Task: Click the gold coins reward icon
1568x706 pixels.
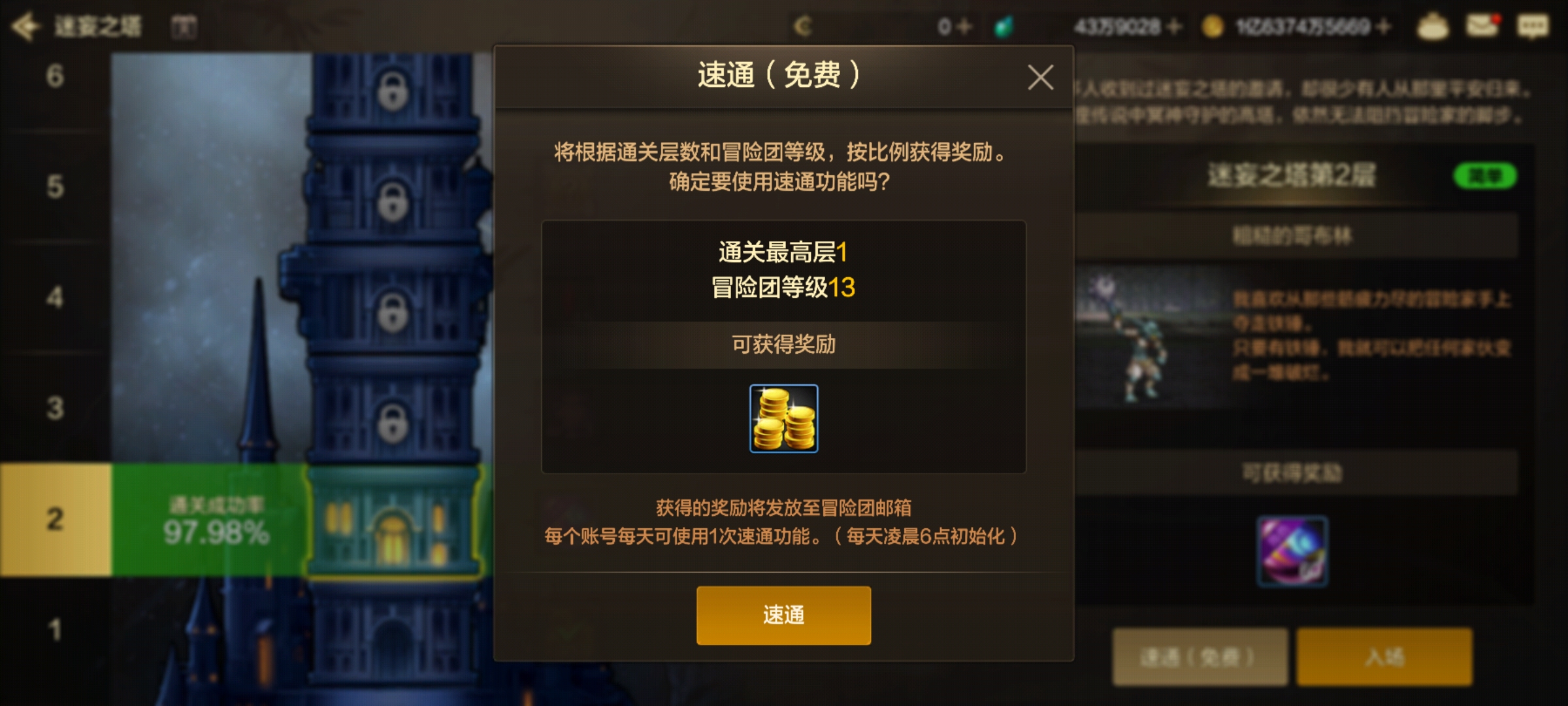Action: pyautogui.click(x=783, y=418)
